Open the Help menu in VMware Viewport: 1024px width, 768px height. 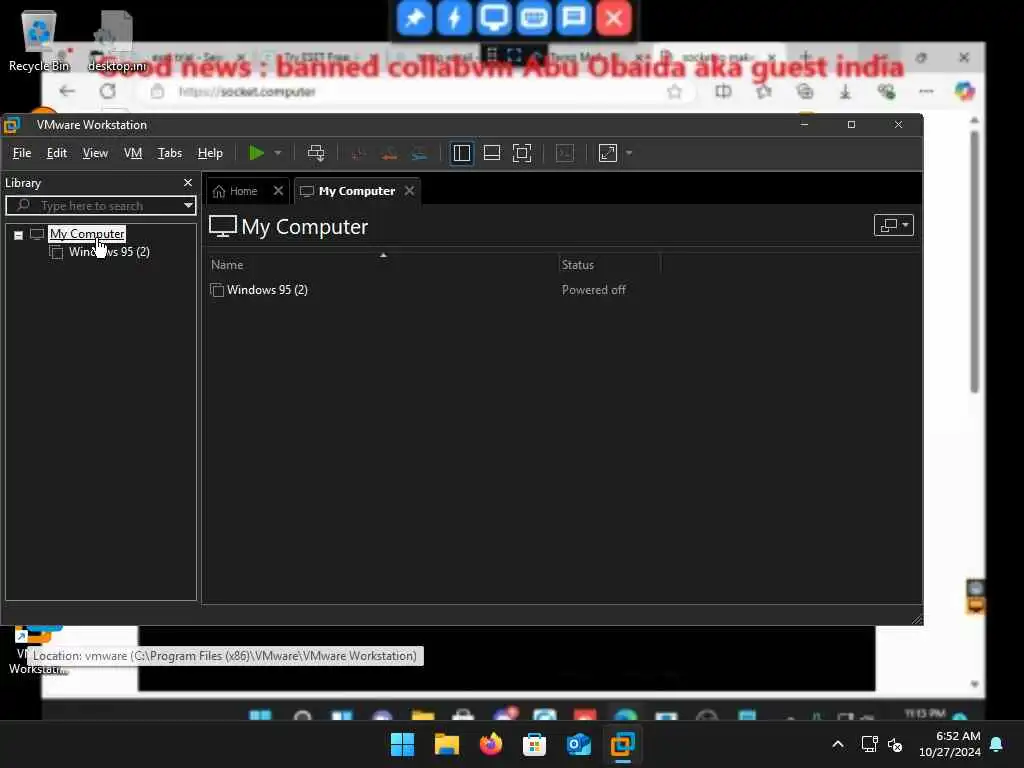210,153
